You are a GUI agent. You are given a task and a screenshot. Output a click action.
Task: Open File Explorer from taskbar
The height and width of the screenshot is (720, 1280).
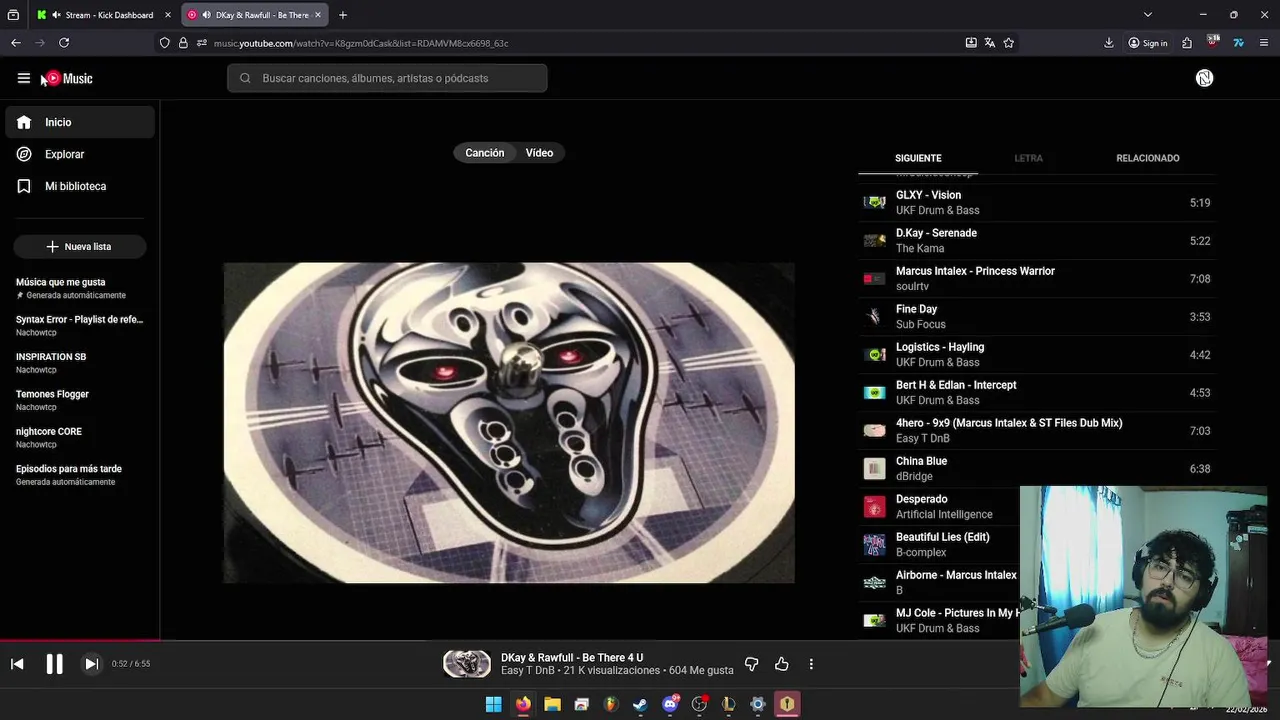(552, 705)
